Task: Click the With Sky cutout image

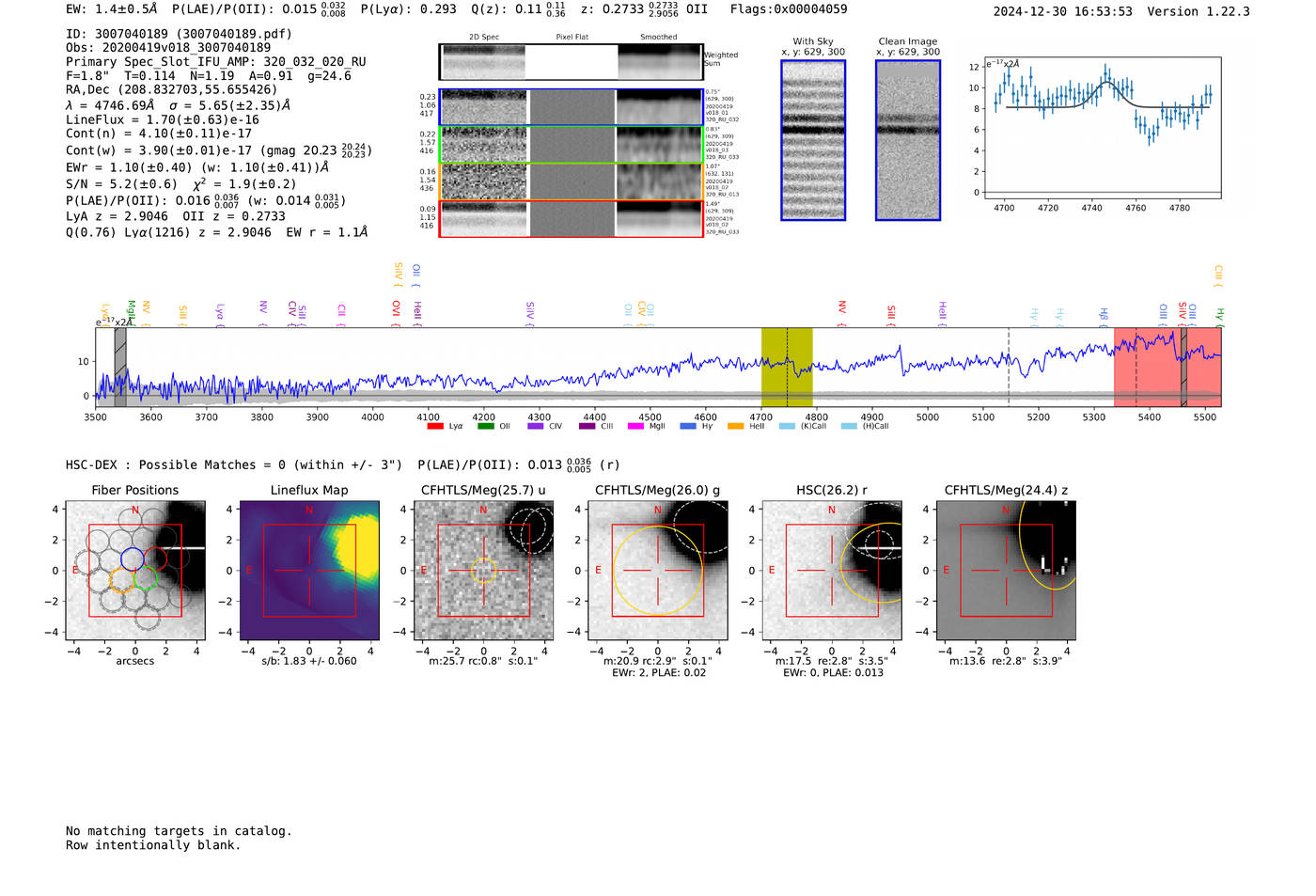Action: tap(813, 140)
